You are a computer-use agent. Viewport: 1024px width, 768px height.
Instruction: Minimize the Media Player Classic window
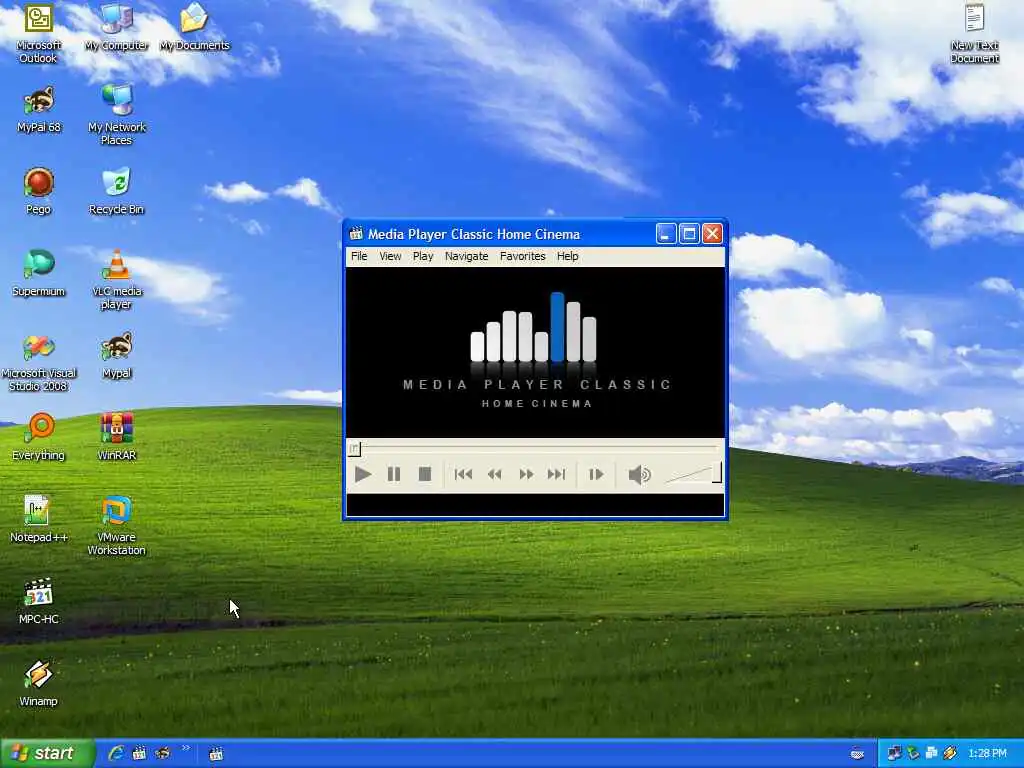click(665, 234)
